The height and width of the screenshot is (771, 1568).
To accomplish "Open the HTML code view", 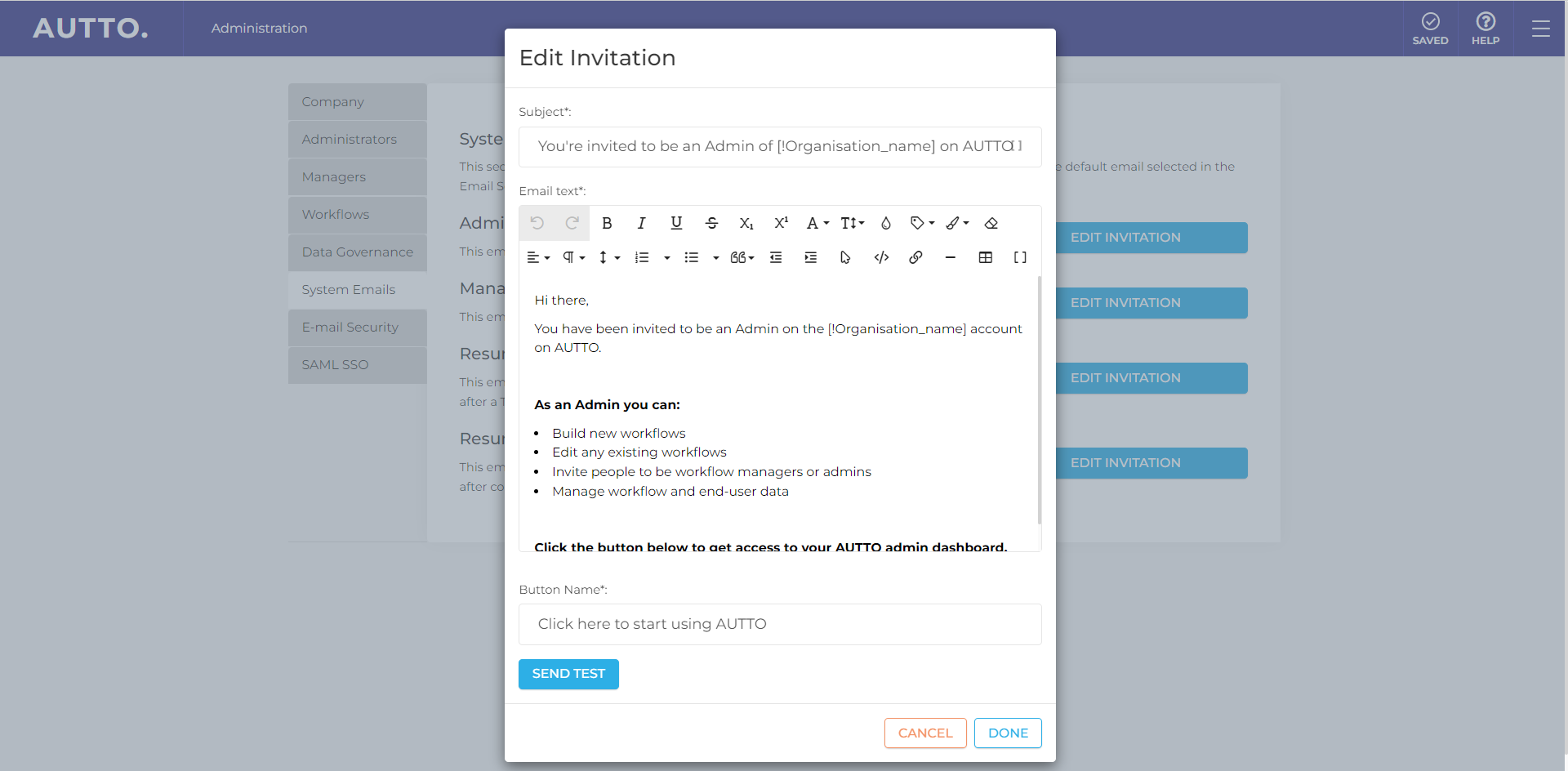I will coord(881,257).
